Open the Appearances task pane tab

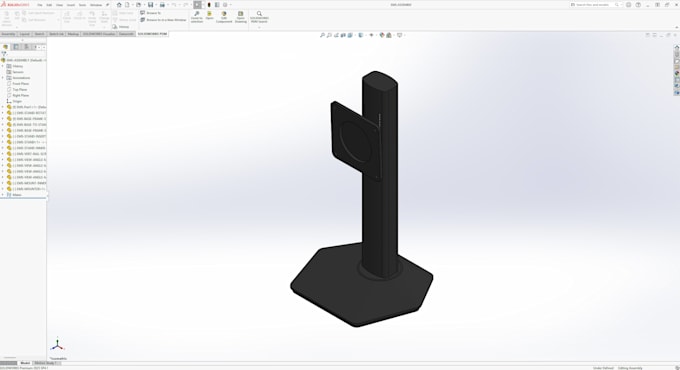pyautogui.click(x=677, y=74)
